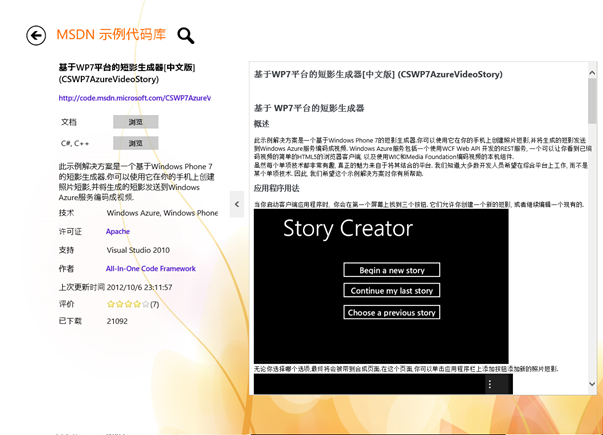Click the vertical scrollbar thumb in the description pane
The image size is (603, 435).
[x=592, y=100]
